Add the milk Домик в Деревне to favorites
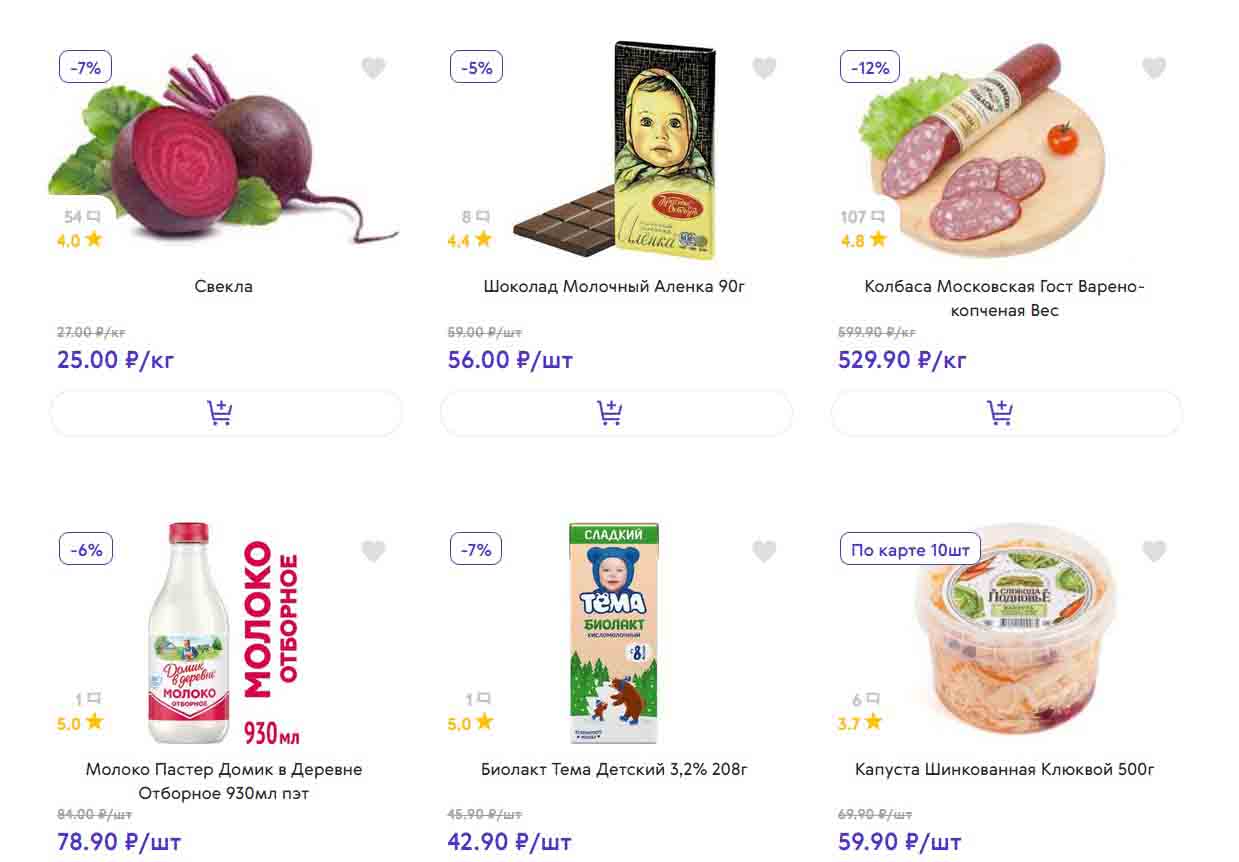 click(373, 551)
